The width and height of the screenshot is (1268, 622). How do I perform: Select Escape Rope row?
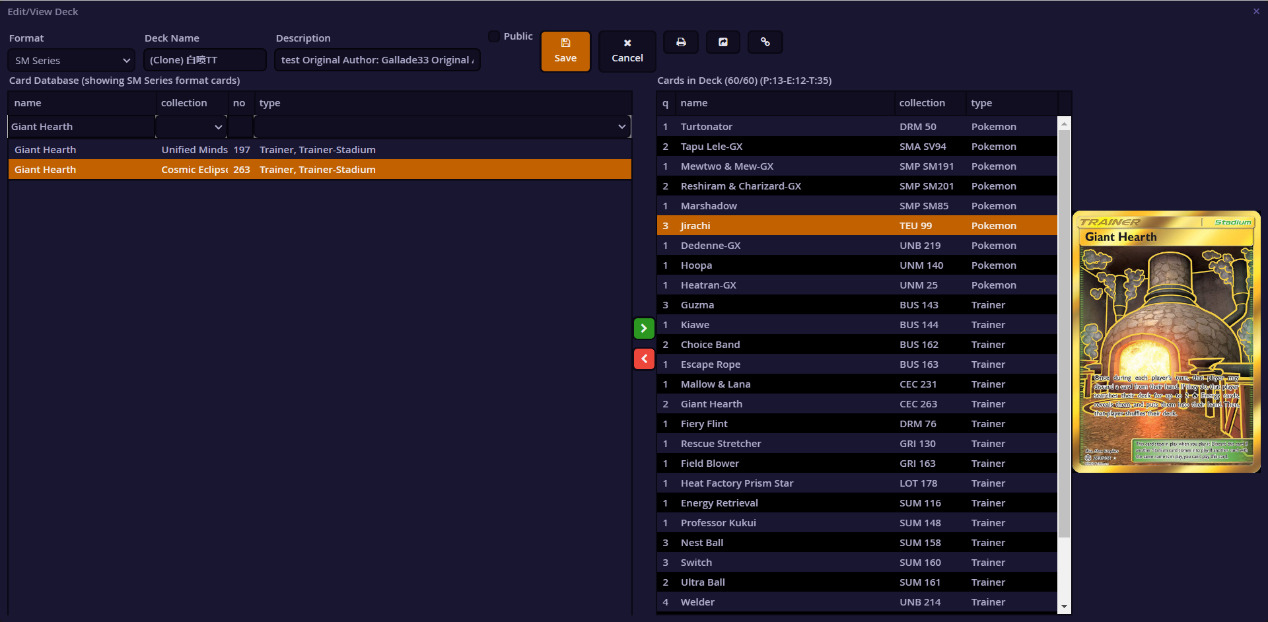[x=857, y=364]
